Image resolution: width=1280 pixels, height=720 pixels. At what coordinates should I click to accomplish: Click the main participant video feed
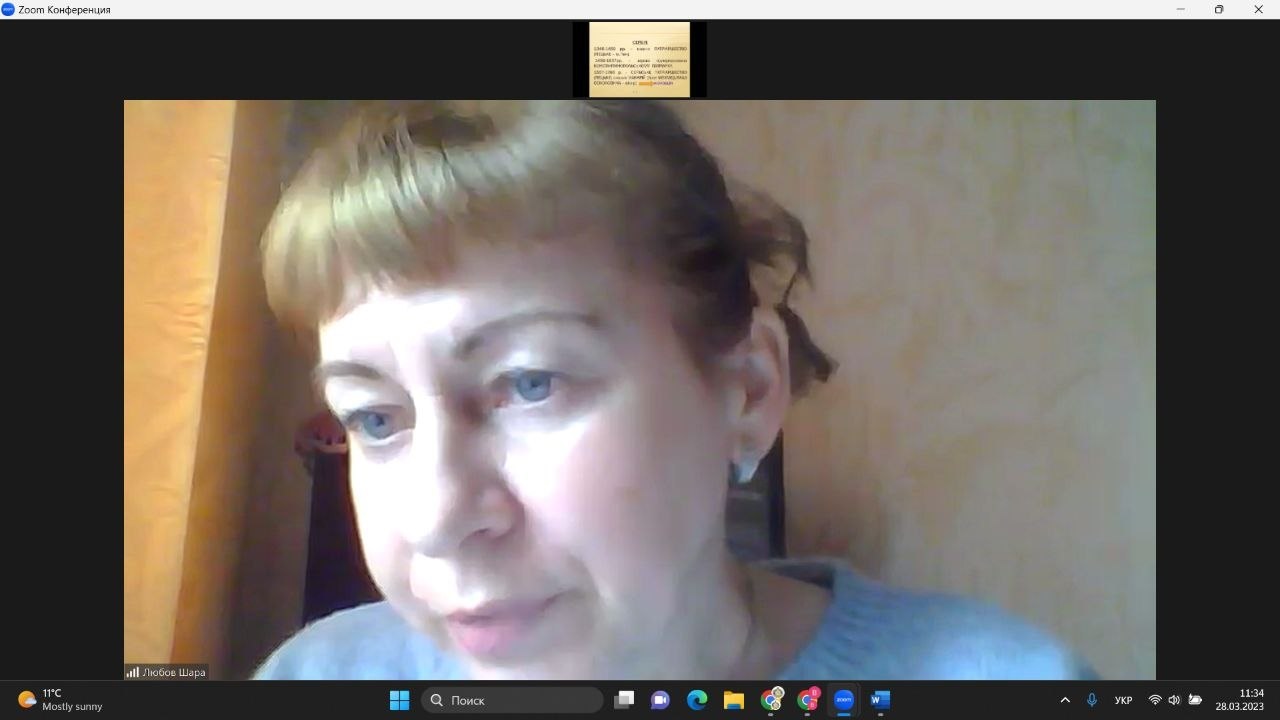pos(640,390)
